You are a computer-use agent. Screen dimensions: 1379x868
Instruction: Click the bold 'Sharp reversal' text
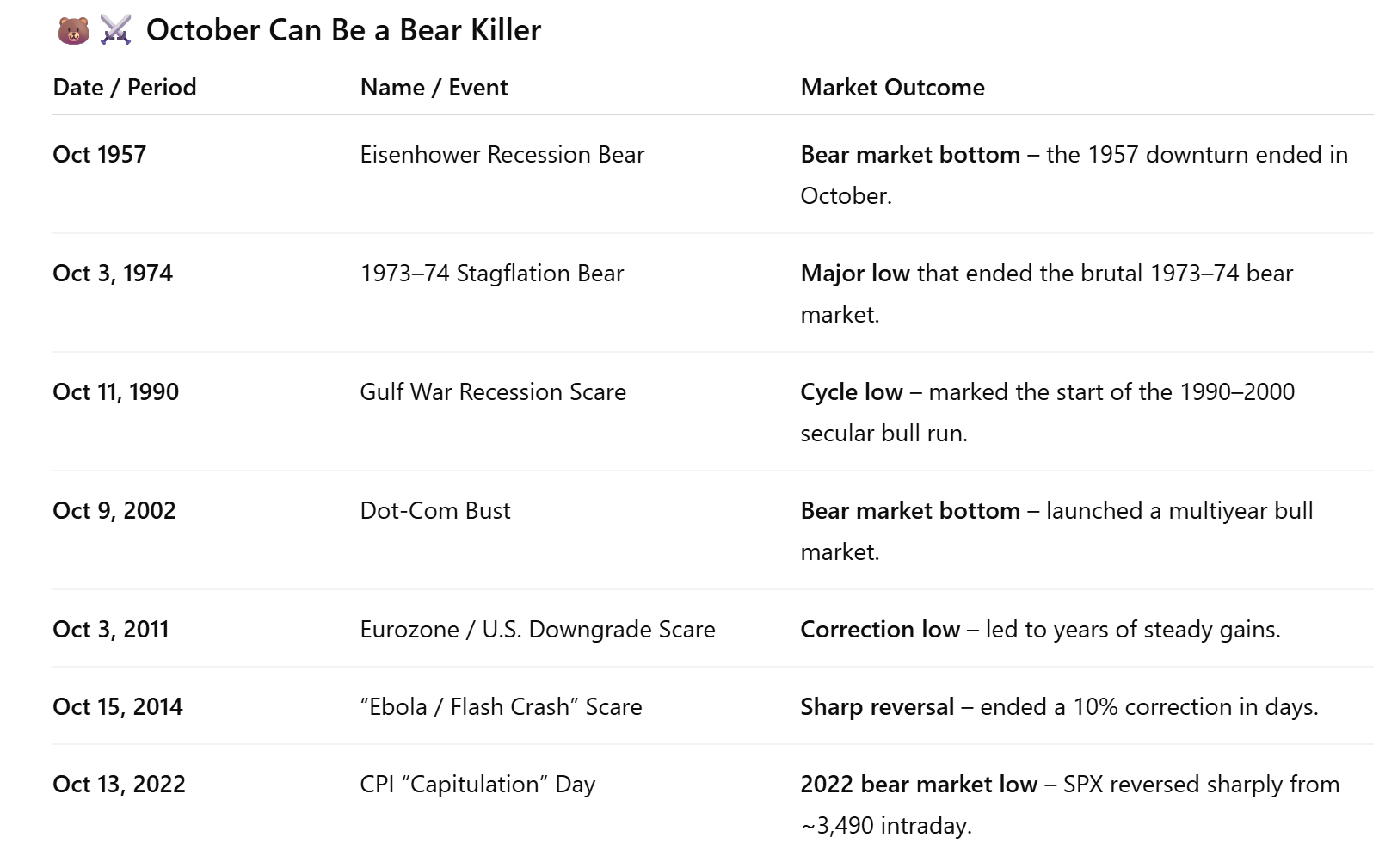click(x=877, y=706)
